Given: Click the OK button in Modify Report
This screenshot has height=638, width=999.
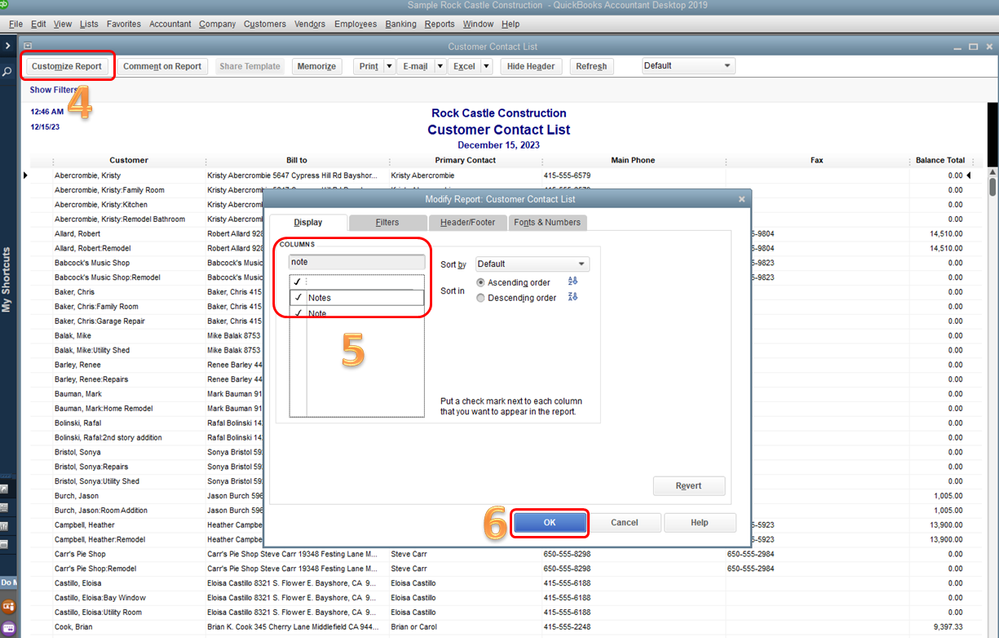Looking at the screenshot, I should click(x=550, y=523).
